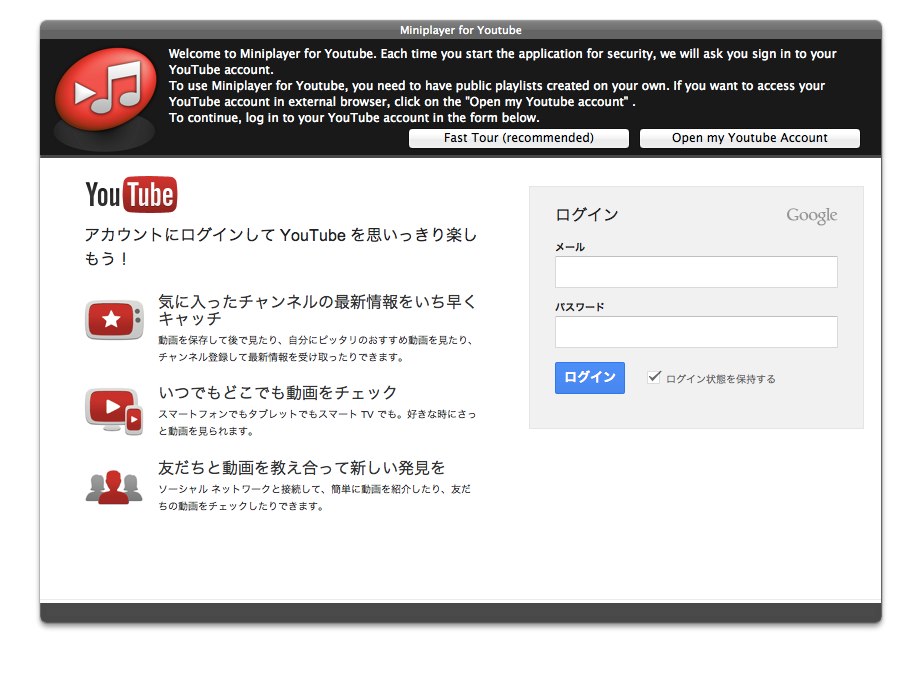922x683 pixels.
Task: Click the devices play video icon
Action: click(114, 410)
